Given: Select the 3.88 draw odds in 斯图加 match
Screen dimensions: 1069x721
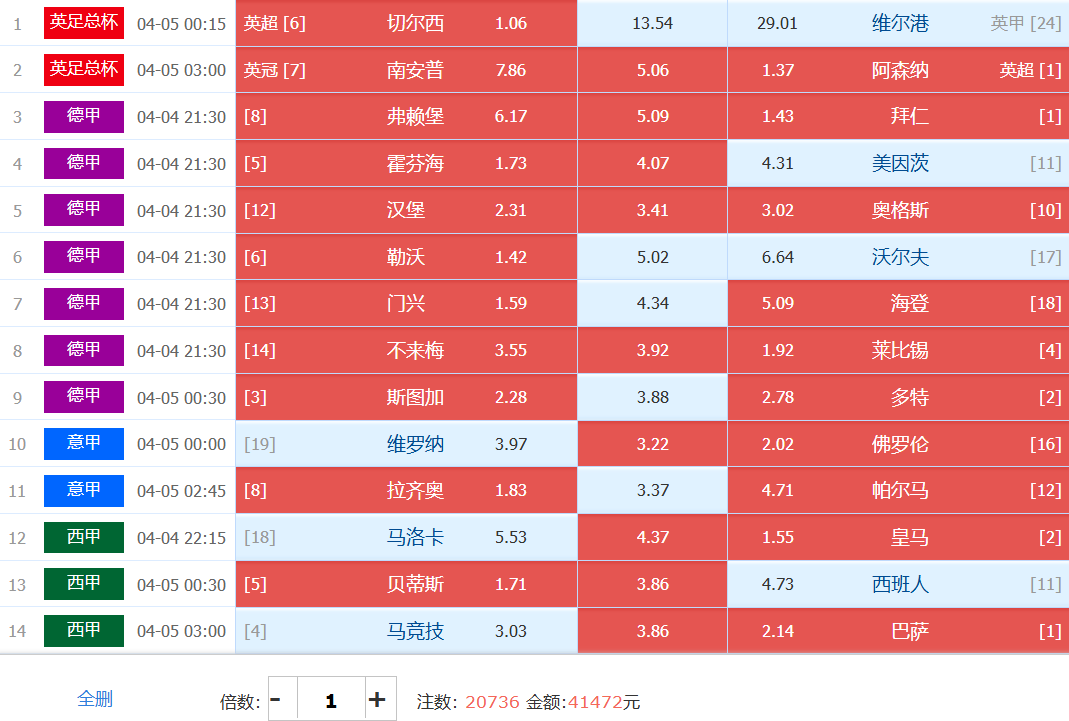Looking at the screenshot, I should (652, 397).
